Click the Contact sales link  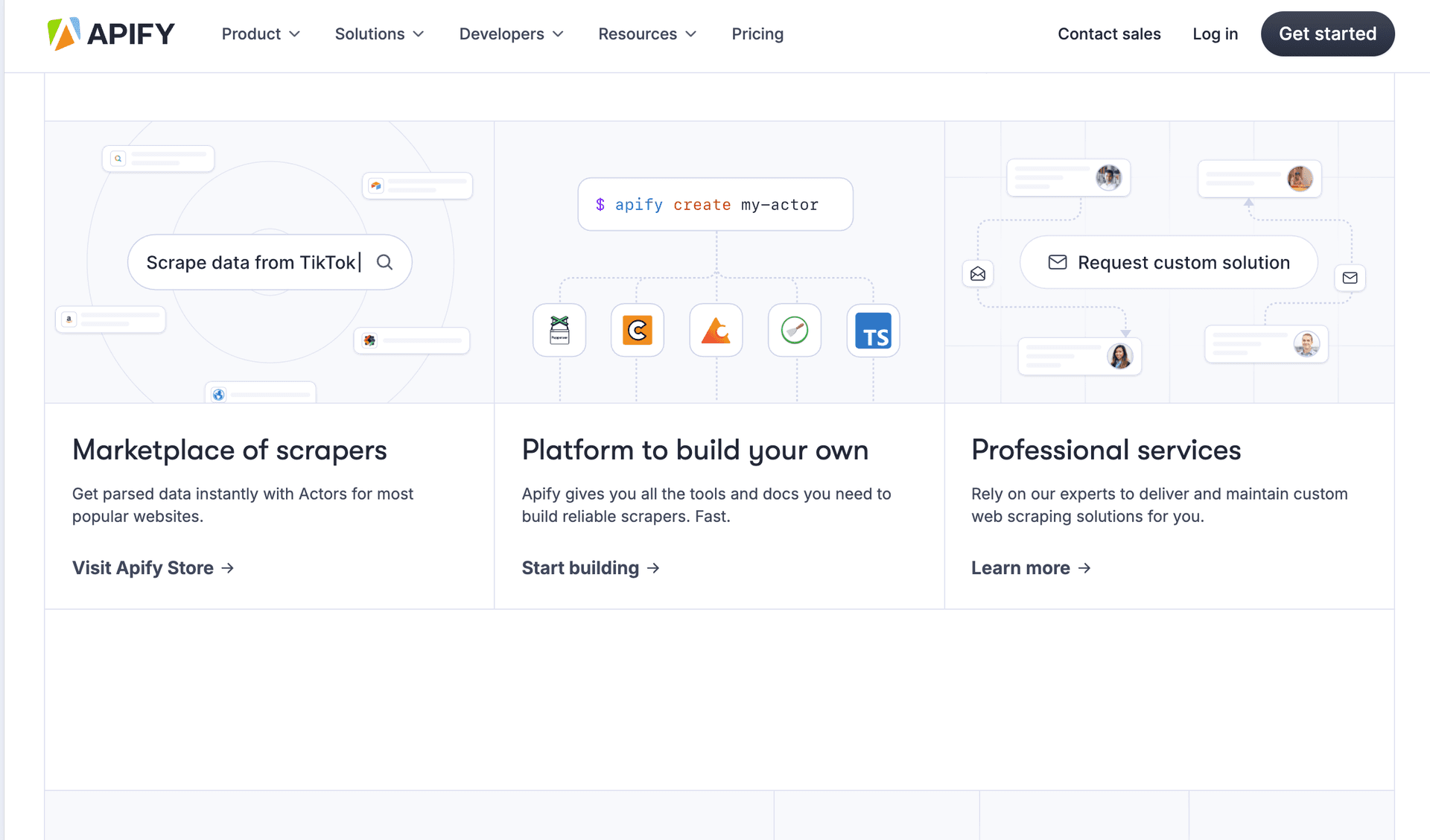tap(1109, 34)
